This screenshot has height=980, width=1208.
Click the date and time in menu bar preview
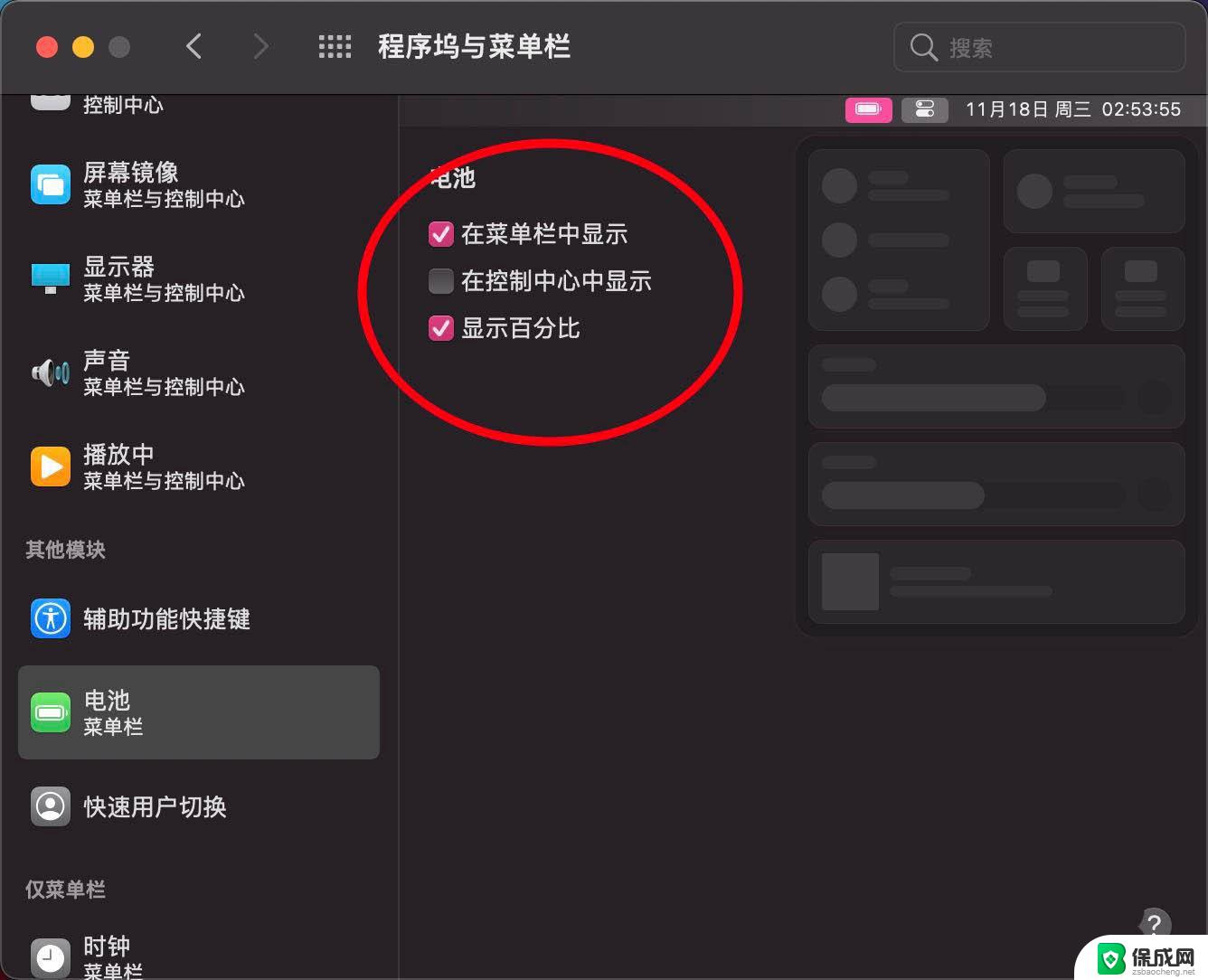click(1072, 109)
